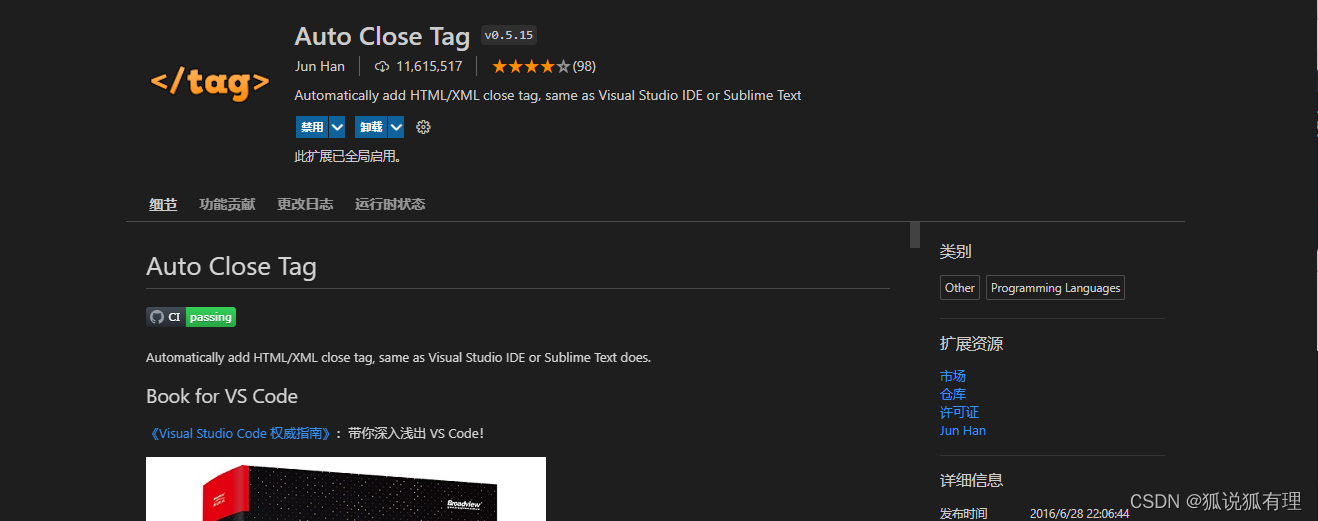
Task: Click the 发布时间 date value 2016/6/28
Action: (x=1079, y=513)
